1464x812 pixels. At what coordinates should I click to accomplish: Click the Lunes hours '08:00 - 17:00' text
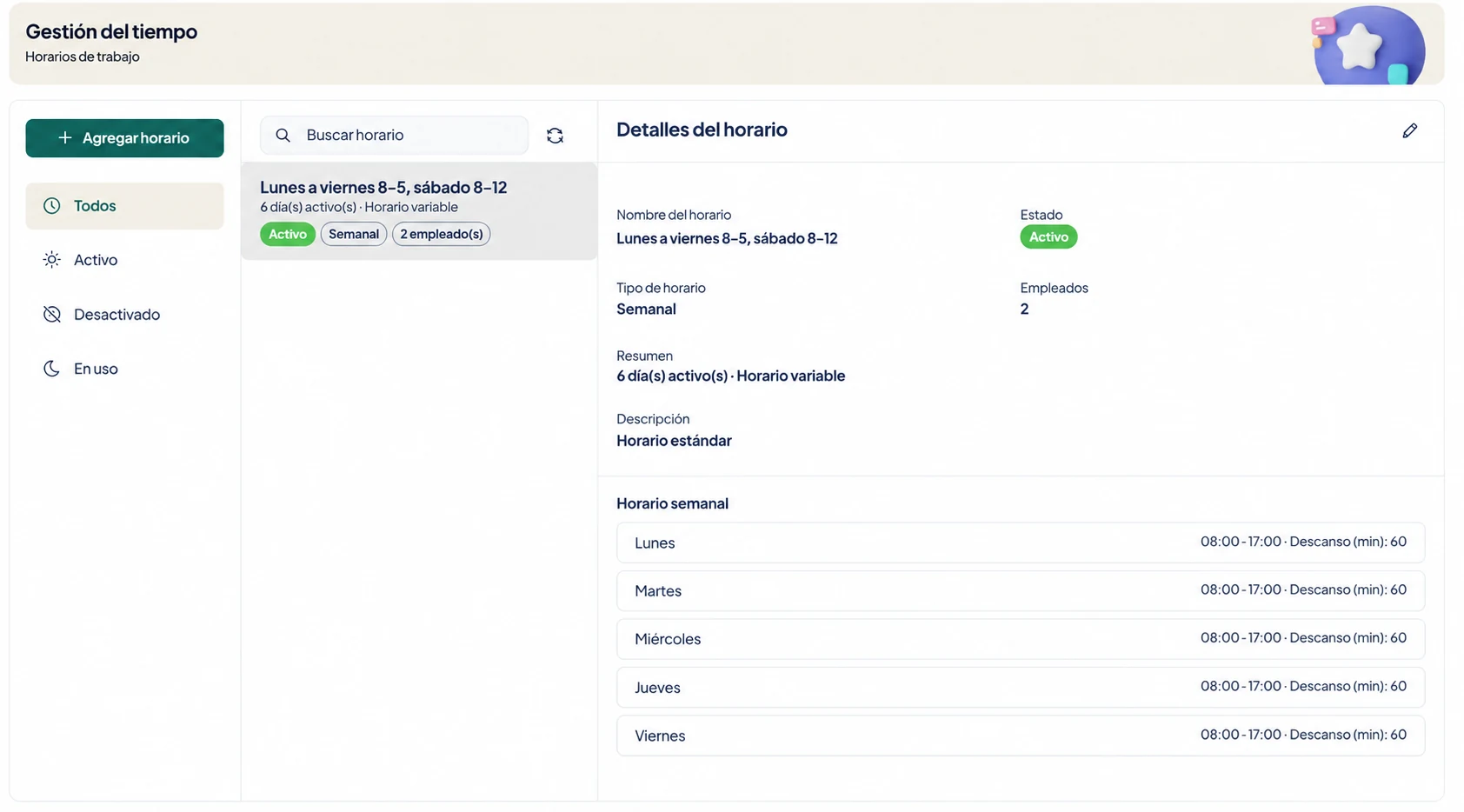click(x=1241, y=542)
